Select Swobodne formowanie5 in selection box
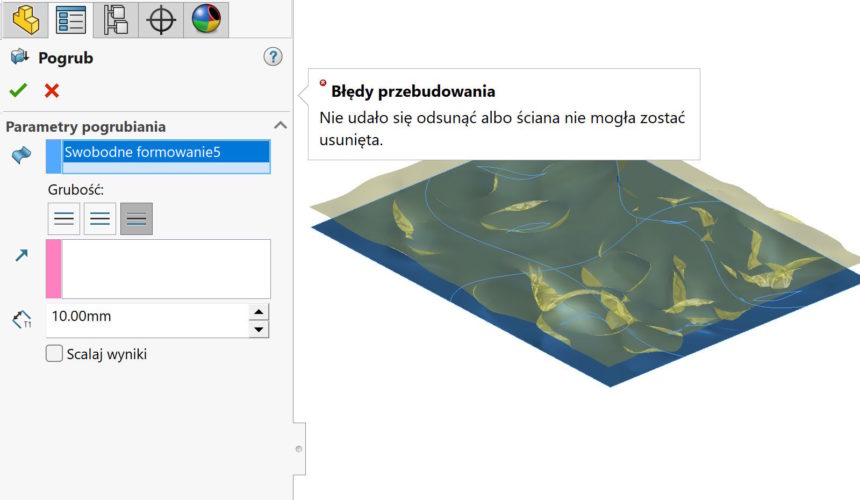This screenshot has height=500, width=860. 166,152
